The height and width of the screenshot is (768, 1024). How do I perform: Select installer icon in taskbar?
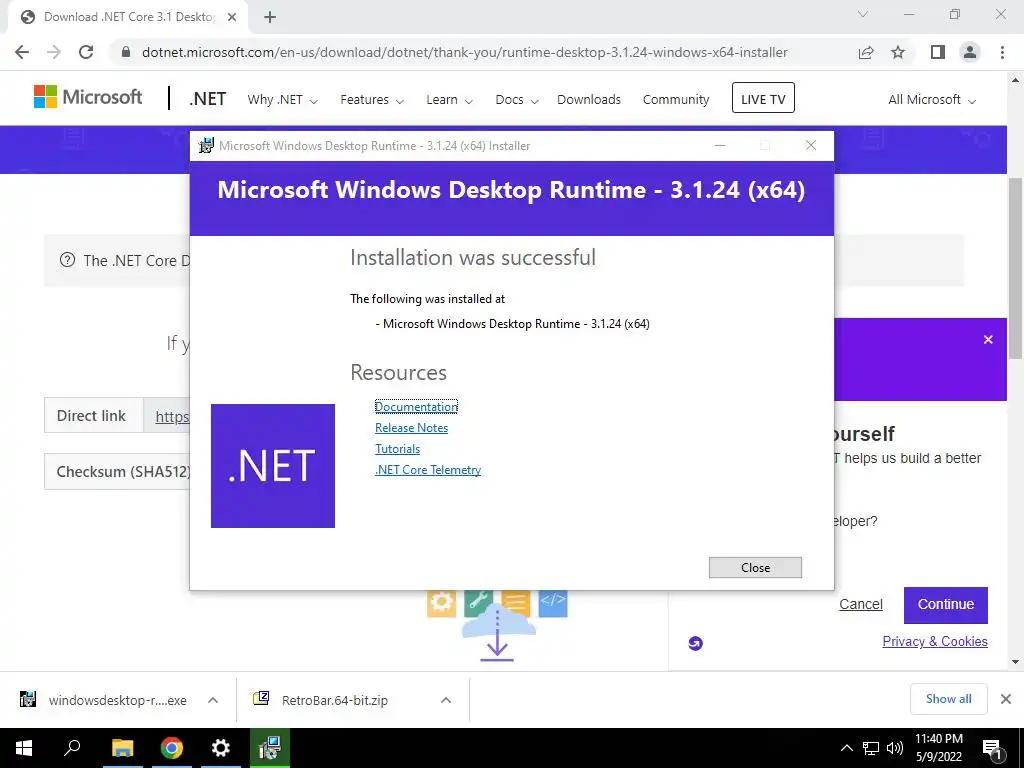[269, 748]
